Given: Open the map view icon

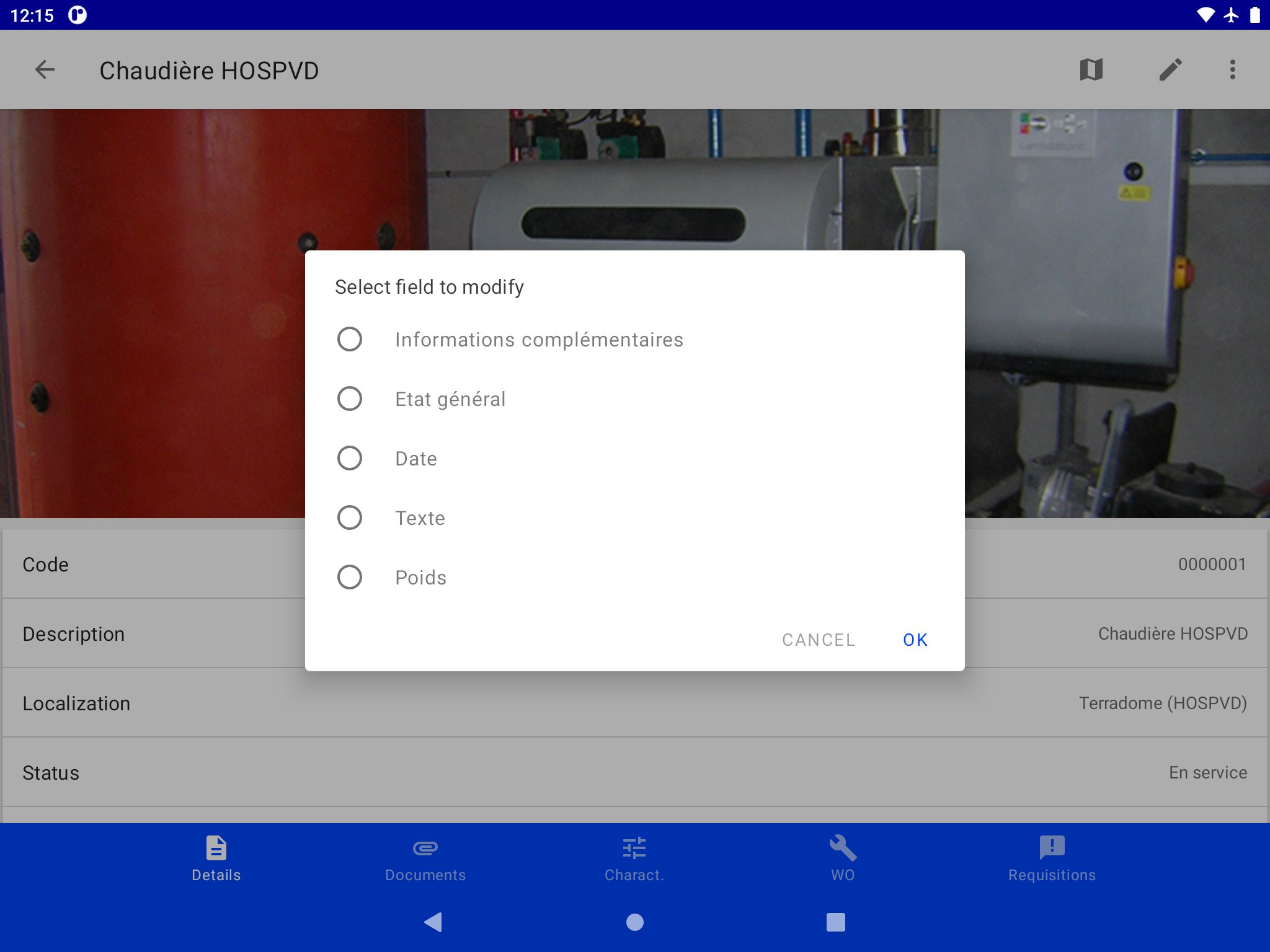Looking at the screenshot, I should (x=1091, y=69).
